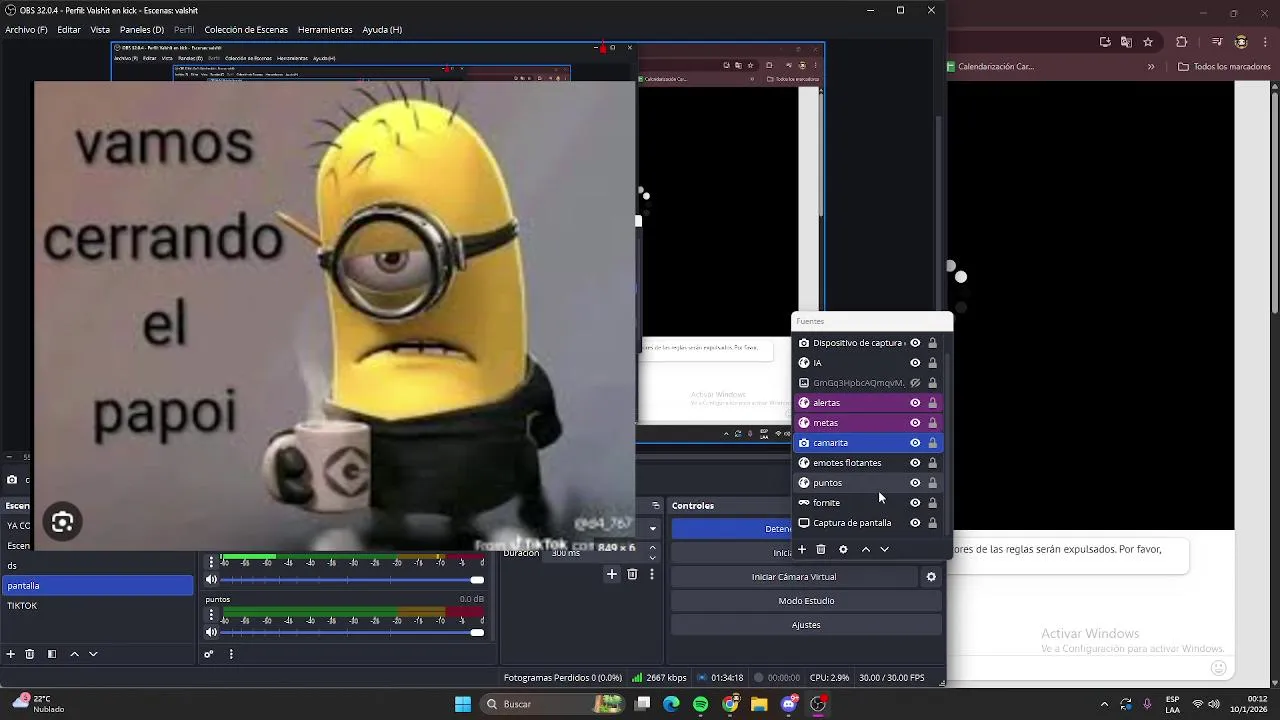
Task: Add a new source with the plus icon in Fuentes
Action: tap(802, 549)
